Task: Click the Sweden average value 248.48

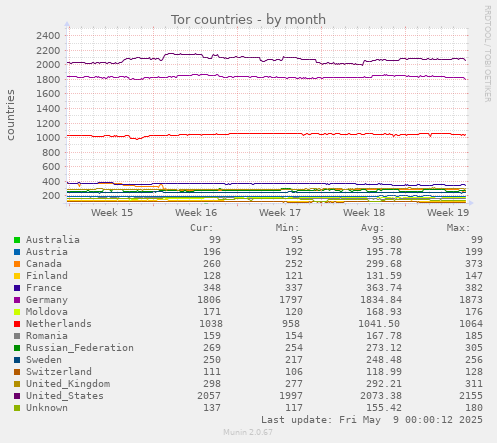Action: point(384,360)
